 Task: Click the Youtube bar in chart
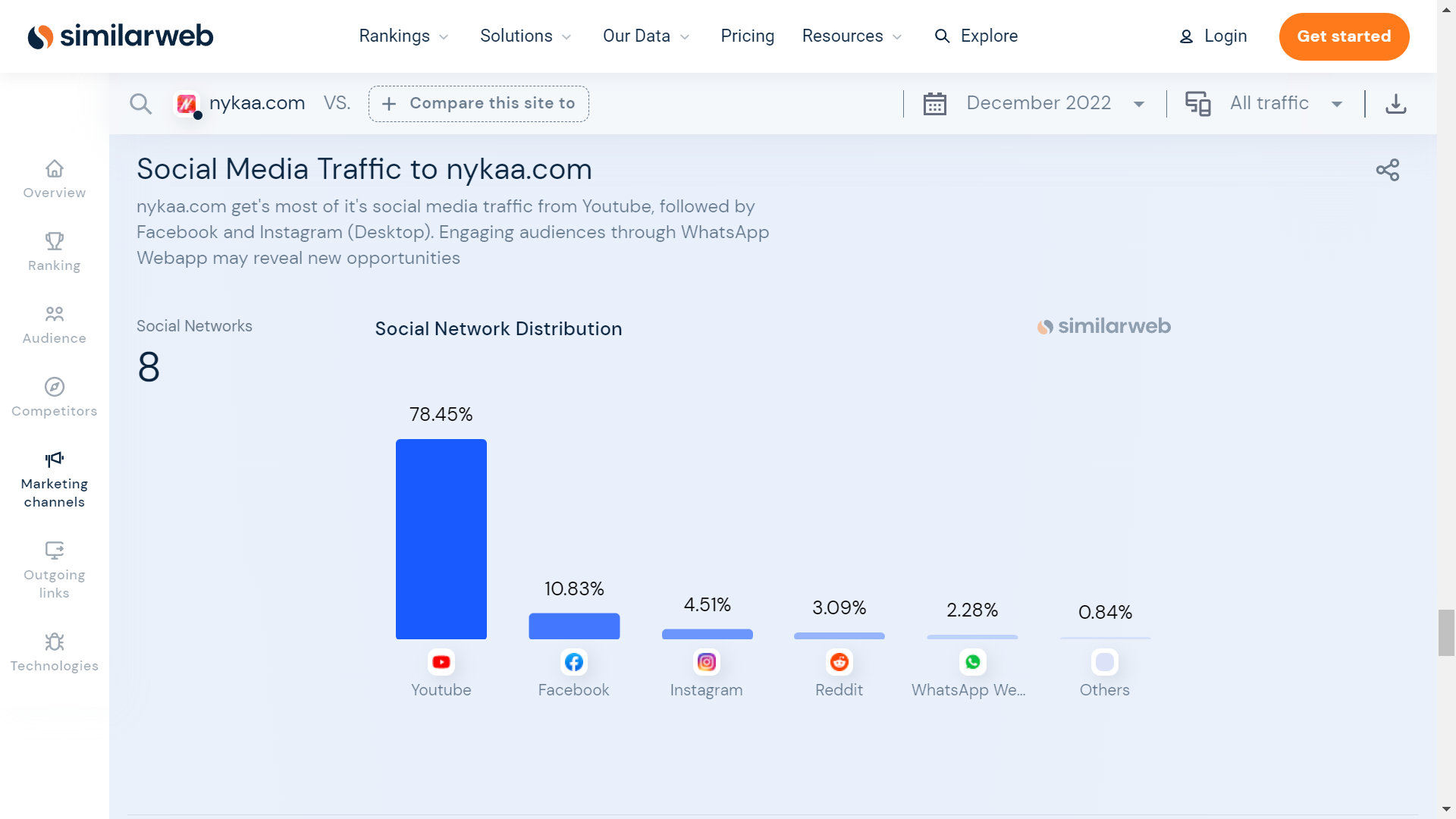click(441, 539)
